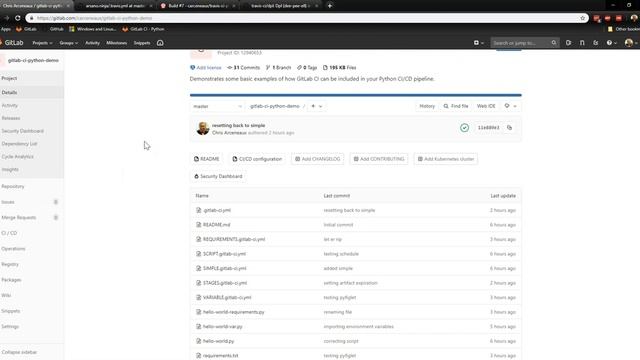Open the README.md file

(x=216, y=225)
